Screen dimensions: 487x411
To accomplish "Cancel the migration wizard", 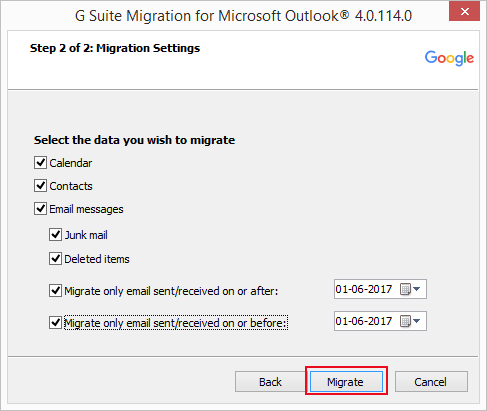I will (x=431, y=382).
